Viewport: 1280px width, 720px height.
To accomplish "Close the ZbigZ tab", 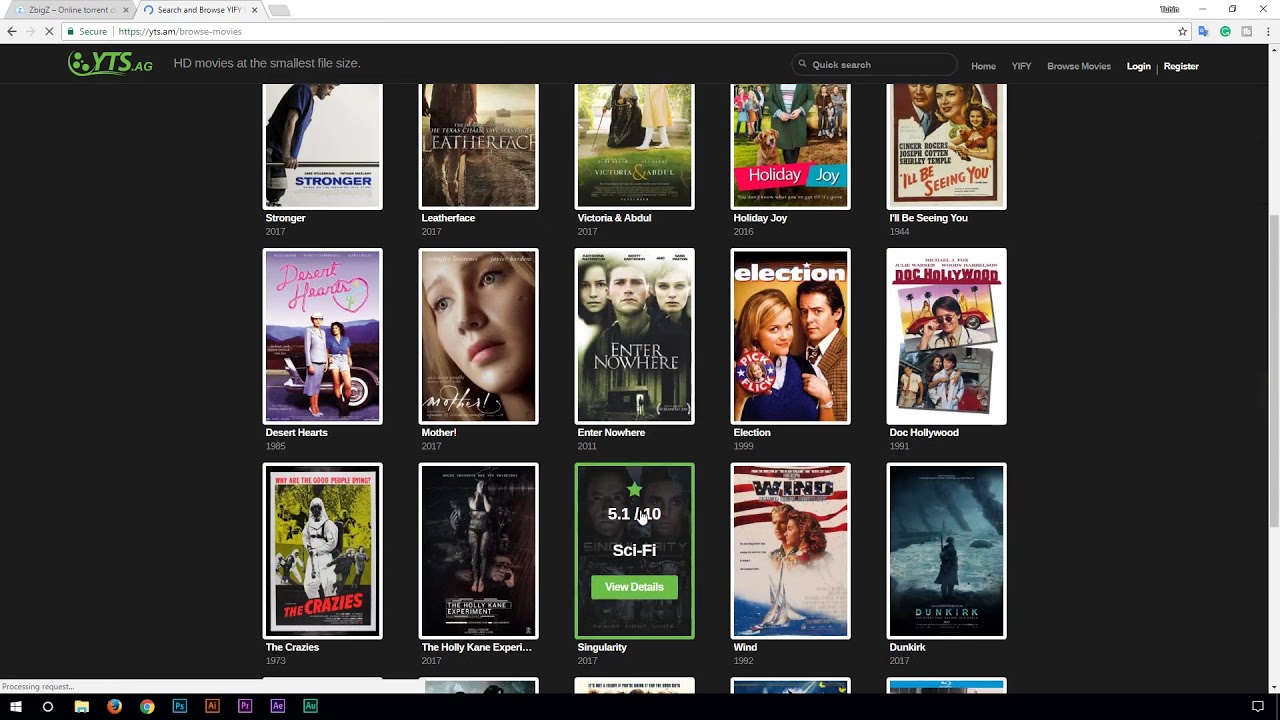I will coord(126,10).
